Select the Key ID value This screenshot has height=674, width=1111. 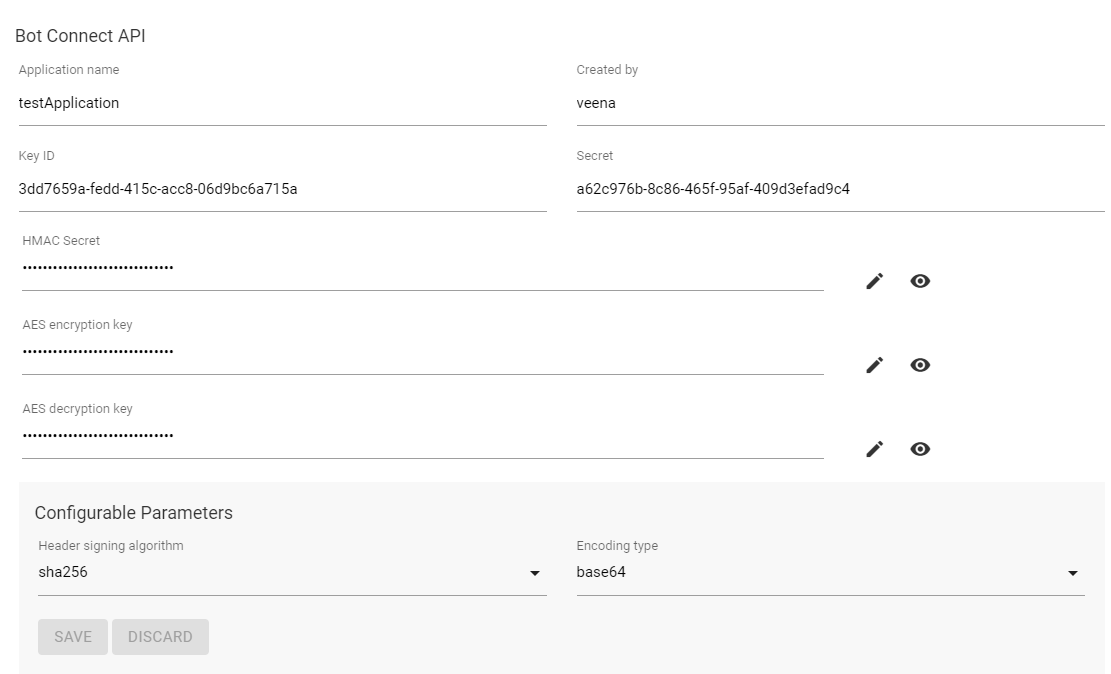(280, 189)
